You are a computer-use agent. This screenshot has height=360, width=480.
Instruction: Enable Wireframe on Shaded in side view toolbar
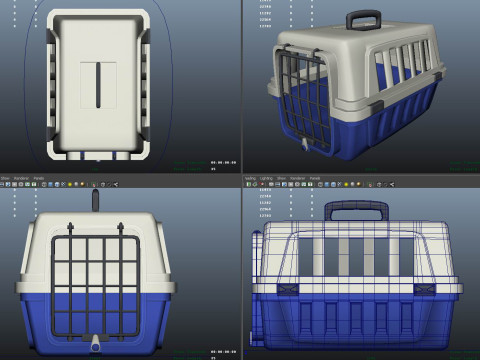coord(333,184)
